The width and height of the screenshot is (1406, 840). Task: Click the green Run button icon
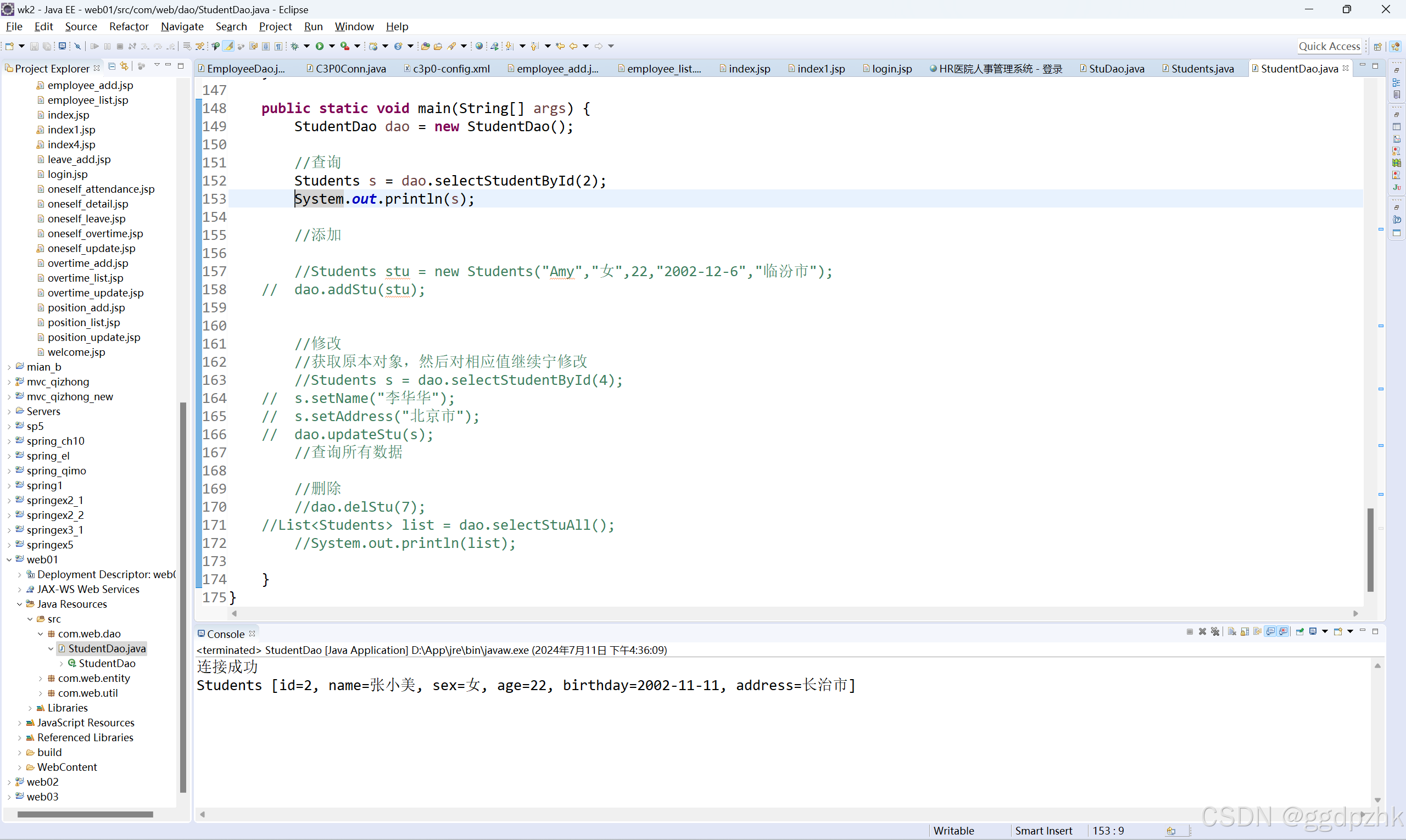click(319, 47)
